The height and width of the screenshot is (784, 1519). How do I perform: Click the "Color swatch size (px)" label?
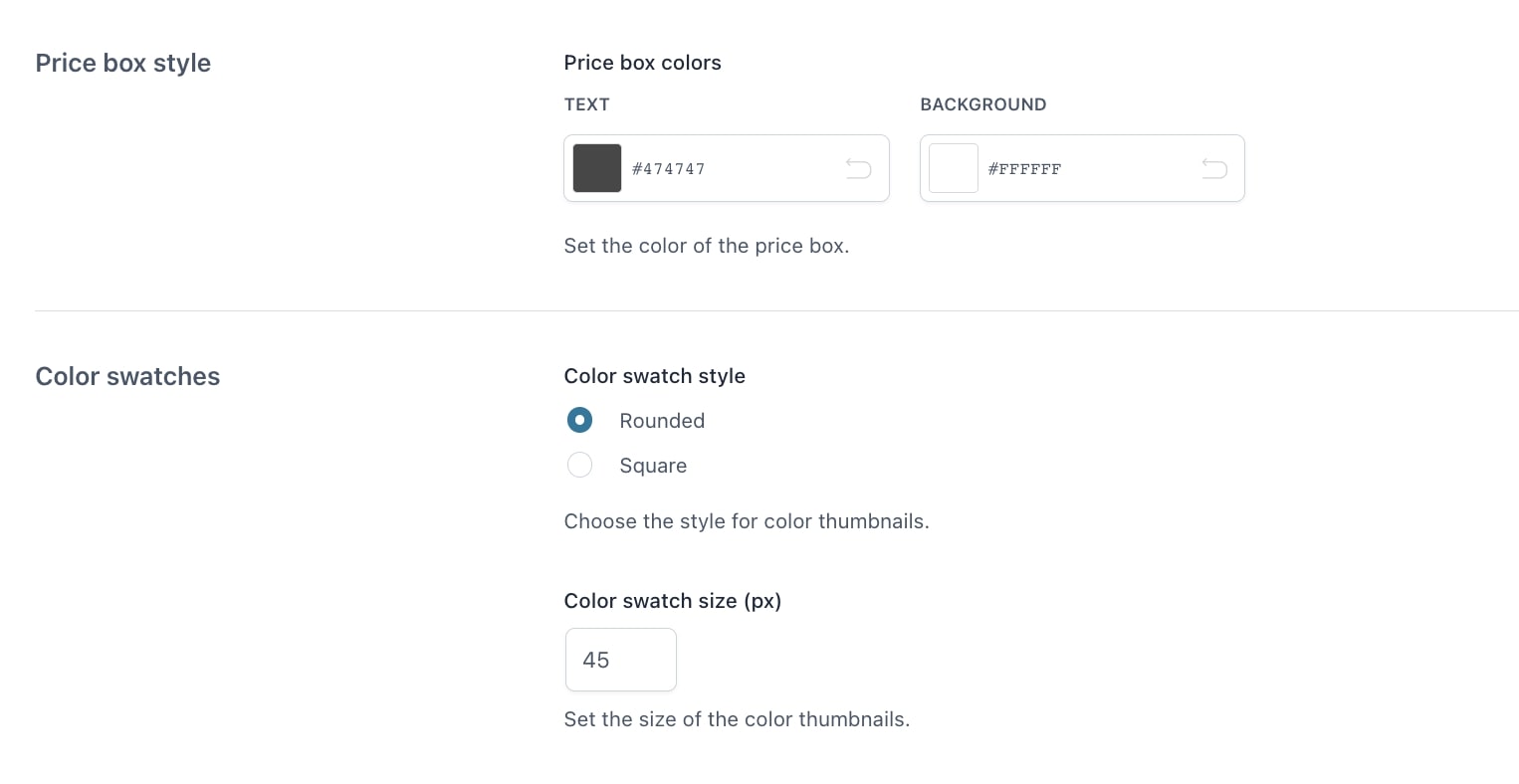(672, 601)
